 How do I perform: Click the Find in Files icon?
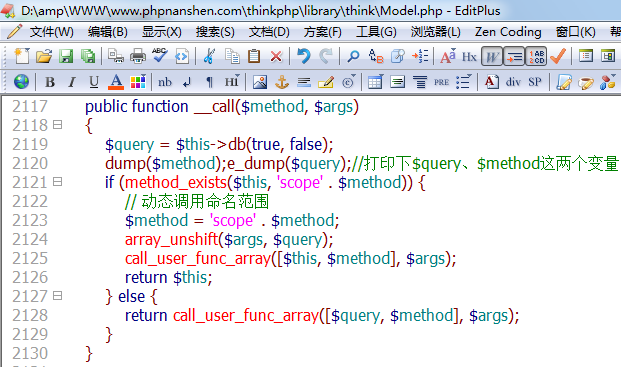coord(398,56)
